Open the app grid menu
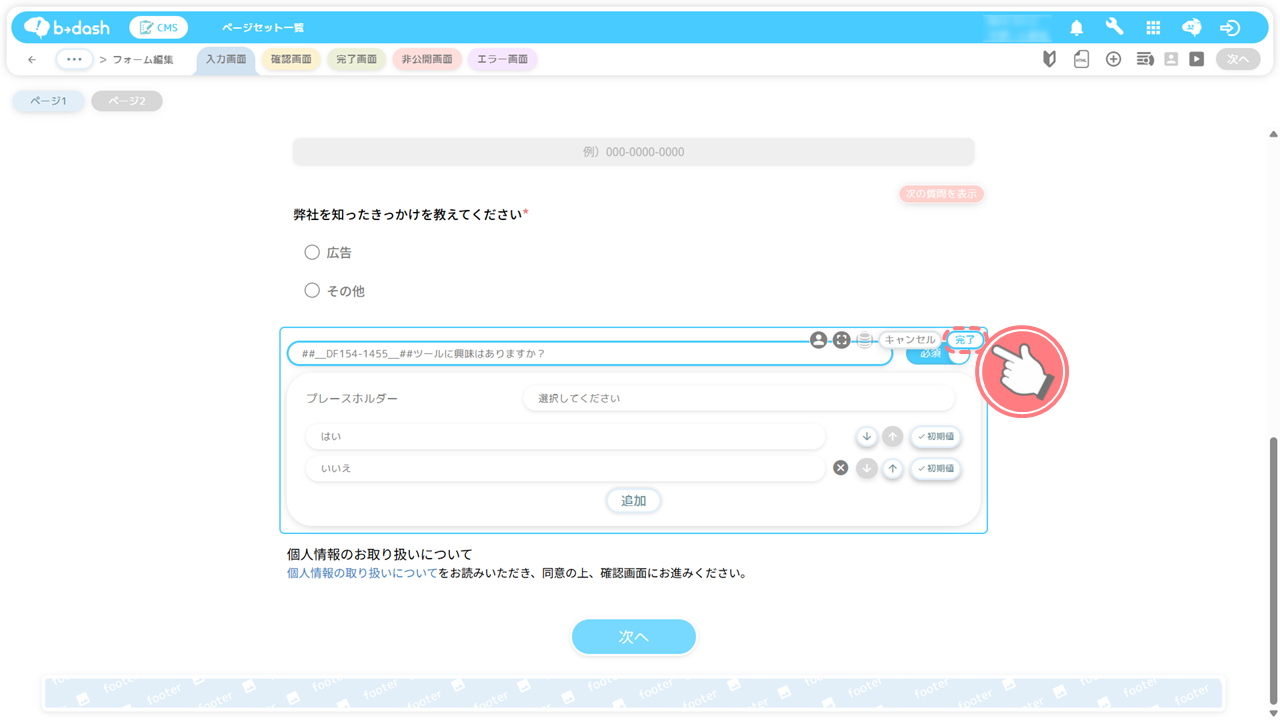Image resolution: width=1280 pixels, height=720 pixels. [1153, 28]
